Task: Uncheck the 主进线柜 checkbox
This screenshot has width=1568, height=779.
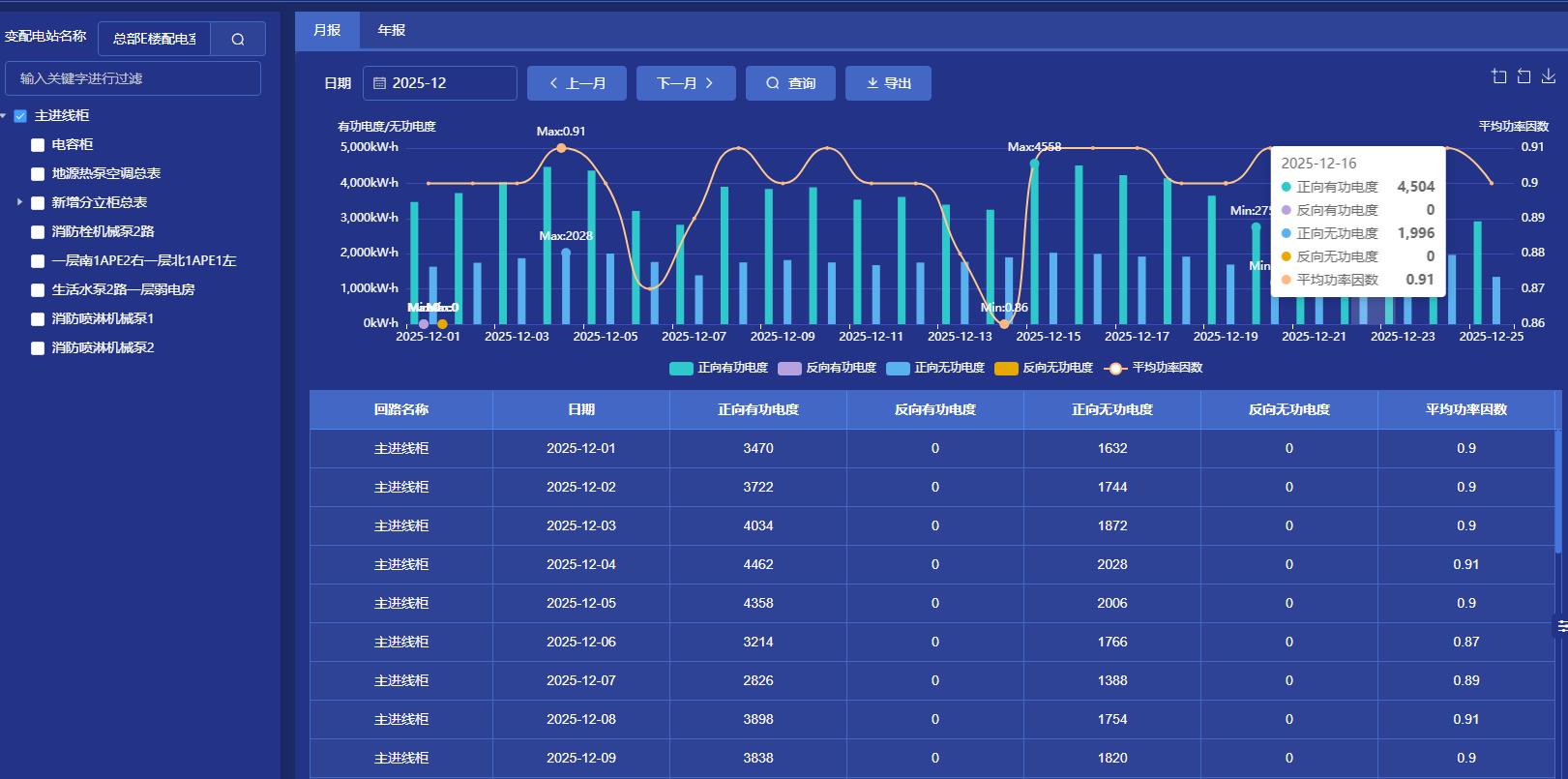Action: pos(20,116)
